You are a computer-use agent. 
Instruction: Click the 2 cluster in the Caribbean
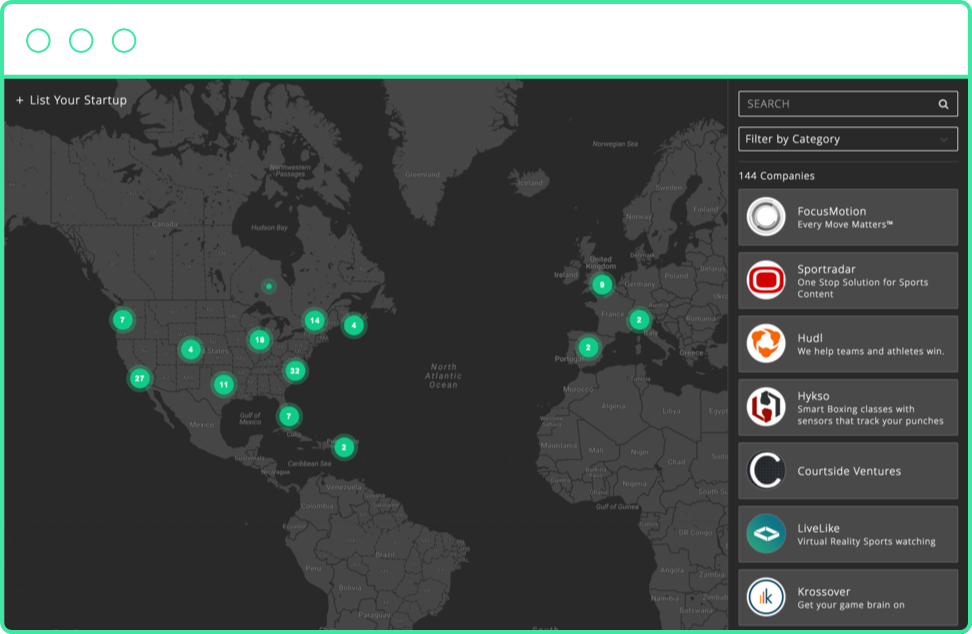click(x=344, y=447)
